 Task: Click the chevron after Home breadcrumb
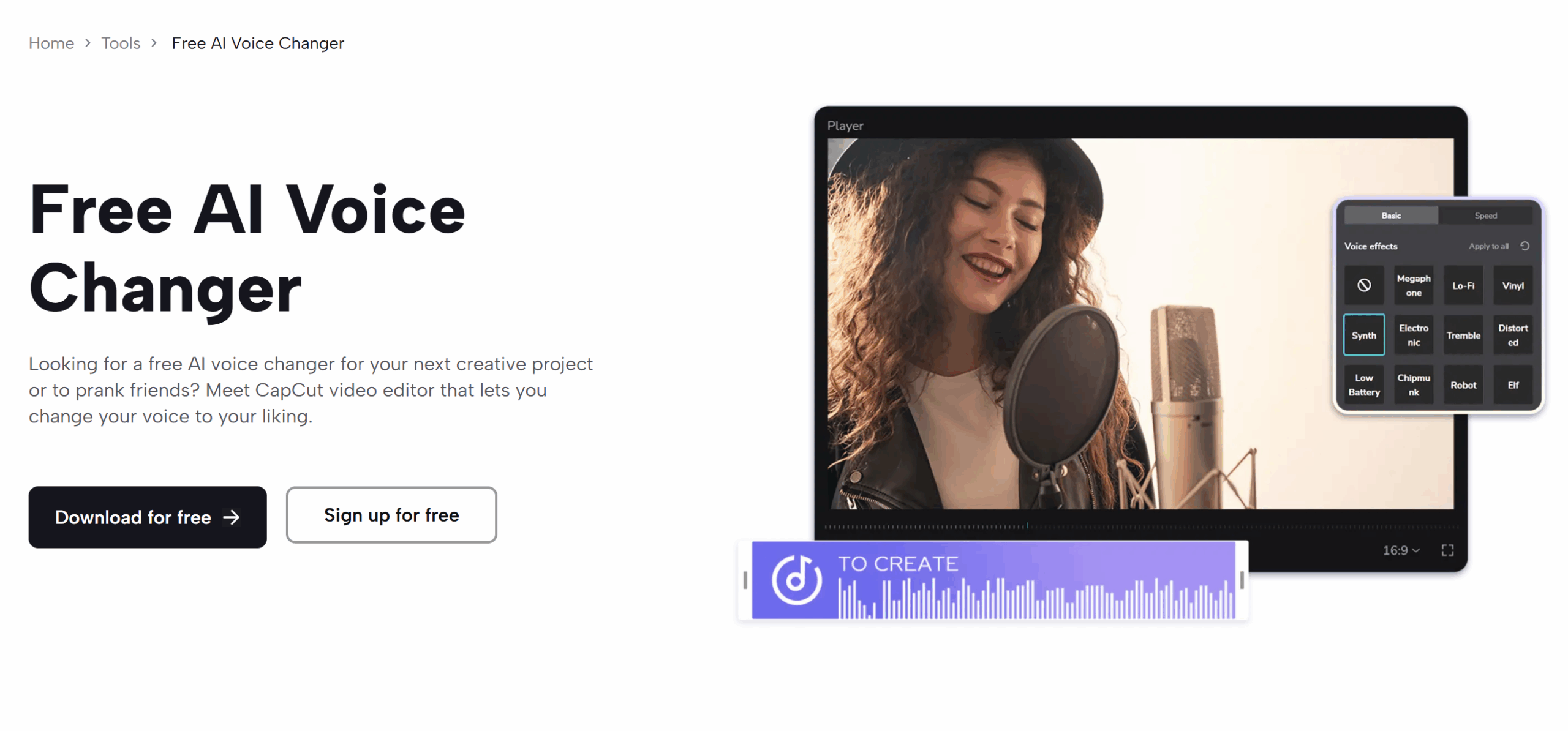pyautogui.click(x=88, y=43)
